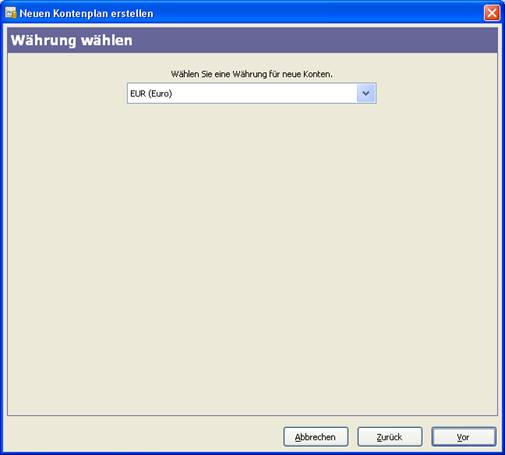The image size is (505, 455).
Task: Click the 'Wählen Sie eine Währung' label
Action: tap(252, 74)
